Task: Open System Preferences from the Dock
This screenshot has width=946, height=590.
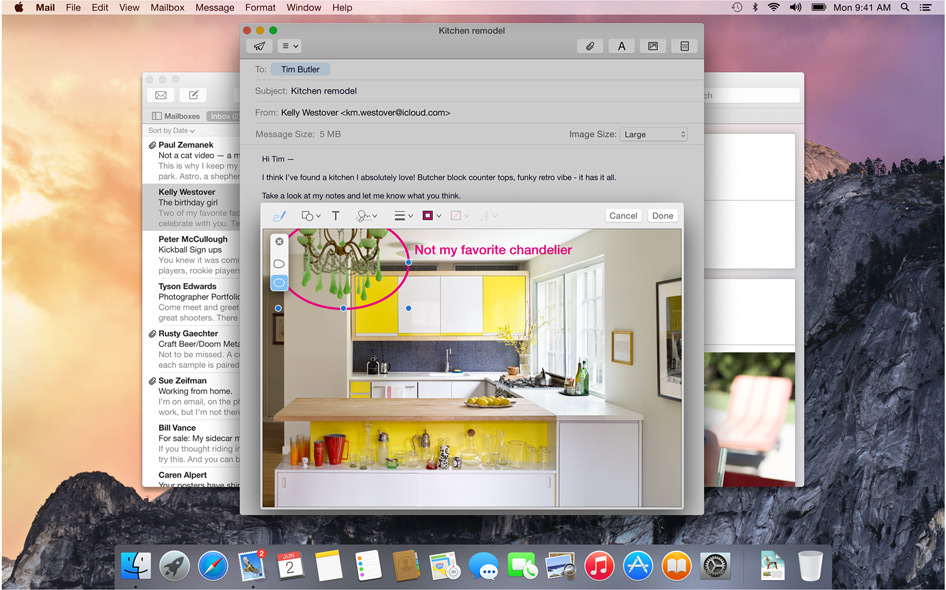Action: (x=715, y=566)
